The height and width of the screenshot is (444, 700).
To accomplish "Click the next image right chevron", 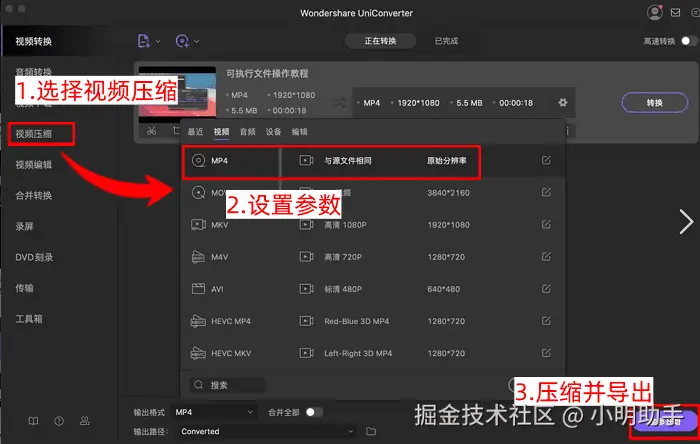I will (686, 222).
